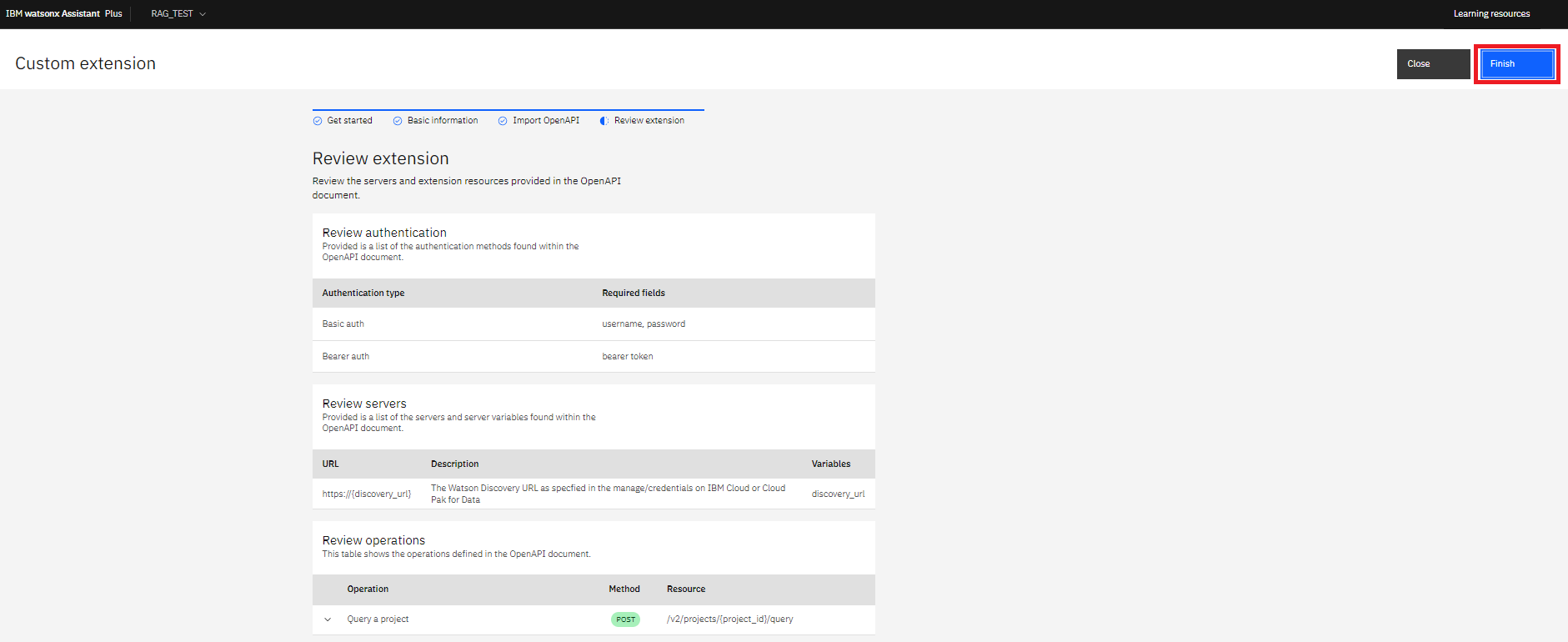Image resolution: width=1568 pixels, height=642 pixels.
Task: Click the Finish button
Action: [1516, 64]
